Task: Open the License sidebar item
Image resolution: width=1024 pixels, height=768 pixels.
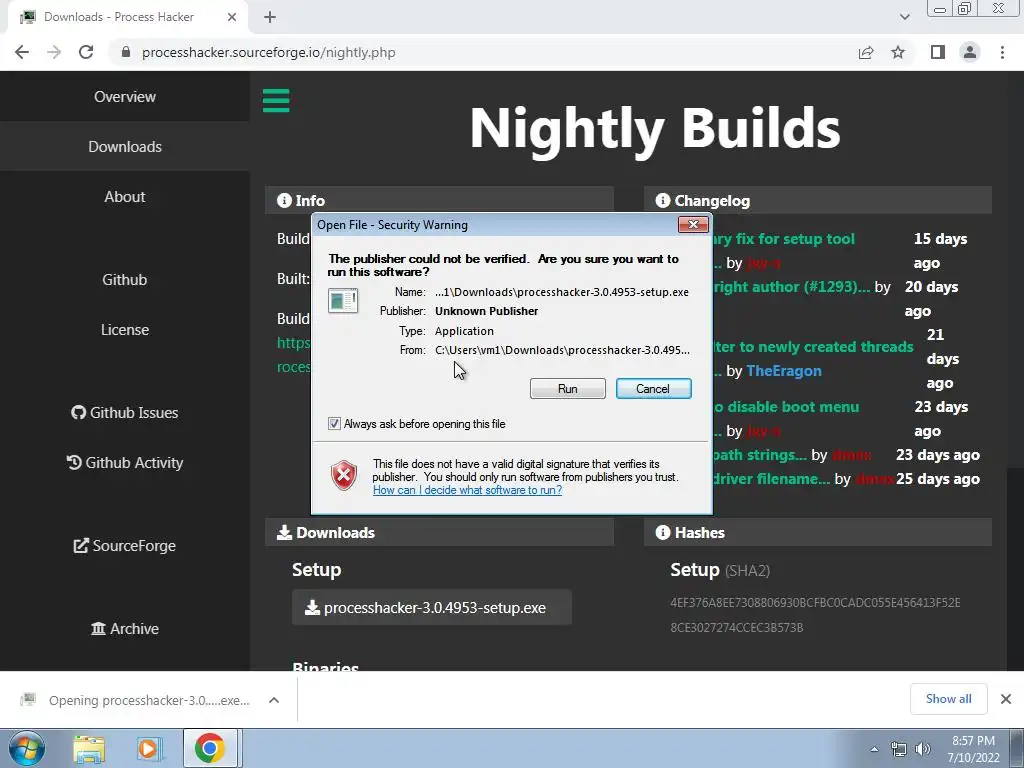Action: (125, 330)
